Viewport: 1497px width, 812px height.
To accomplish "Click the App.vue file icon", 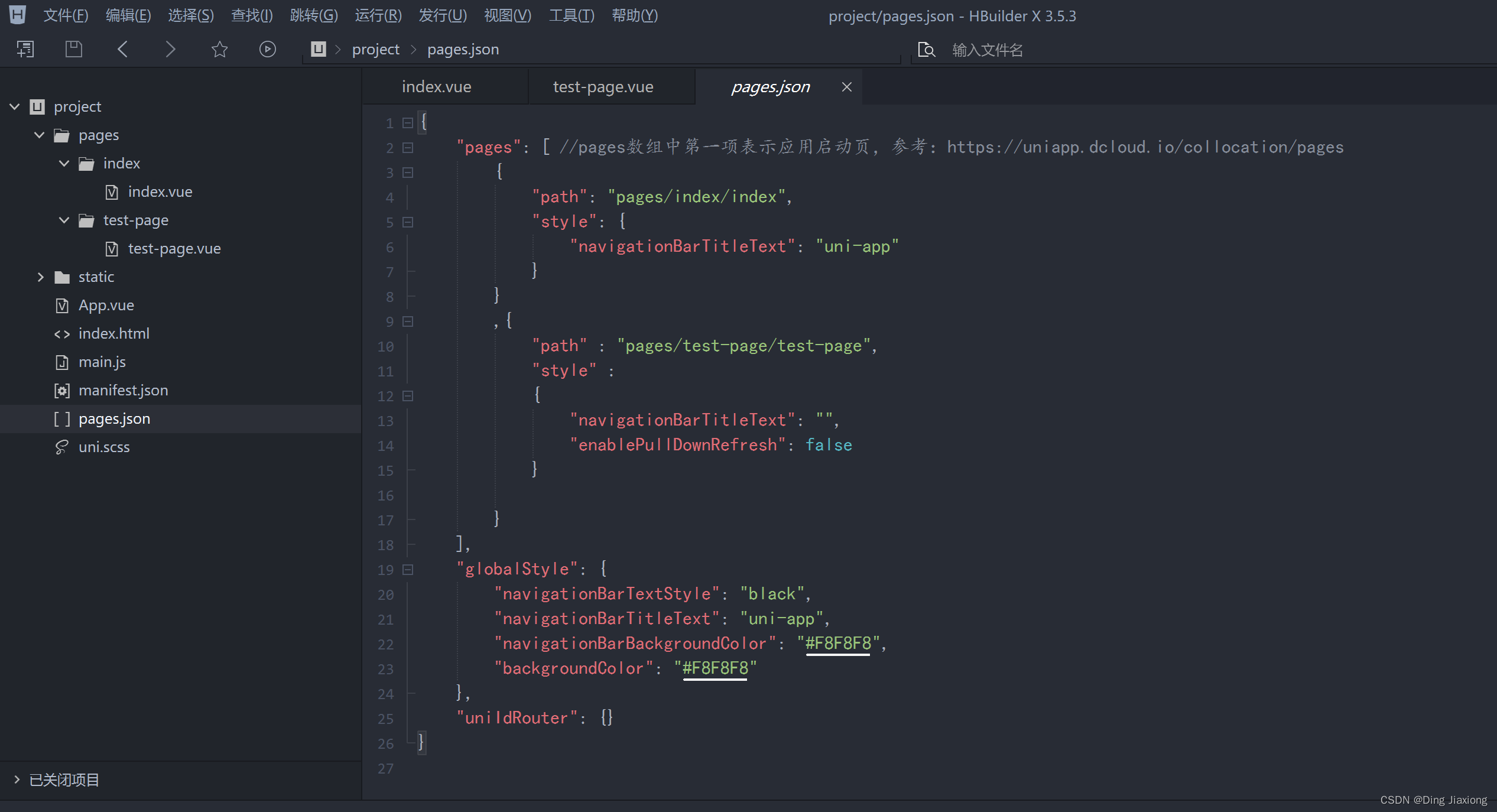I will tap(62, 306).
